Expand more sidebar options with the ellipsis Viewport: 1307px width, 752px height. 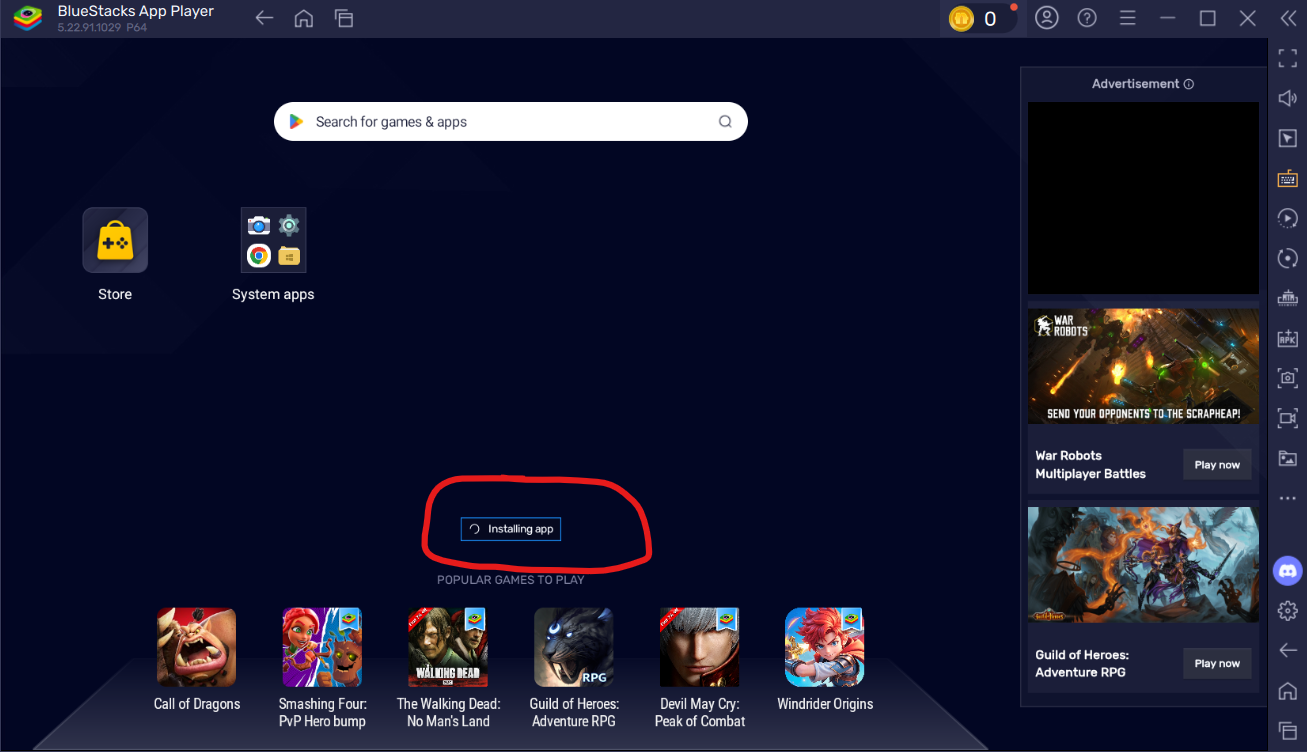tap(1288, 497)
